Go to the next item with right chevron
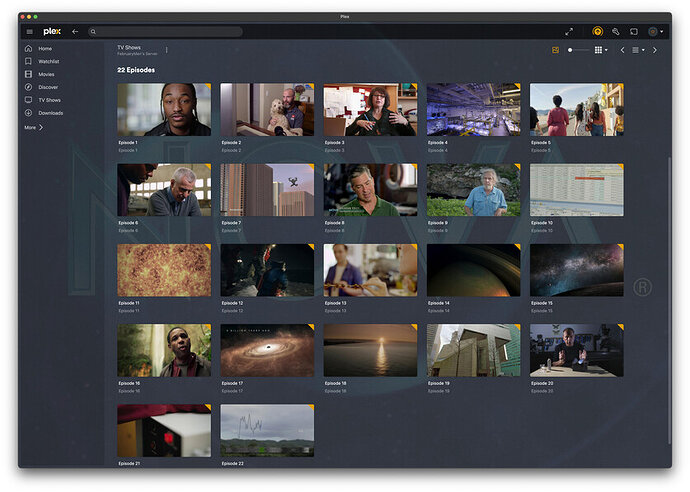The width and height of the screenshot is (690, 492). (x=655, y=50)
